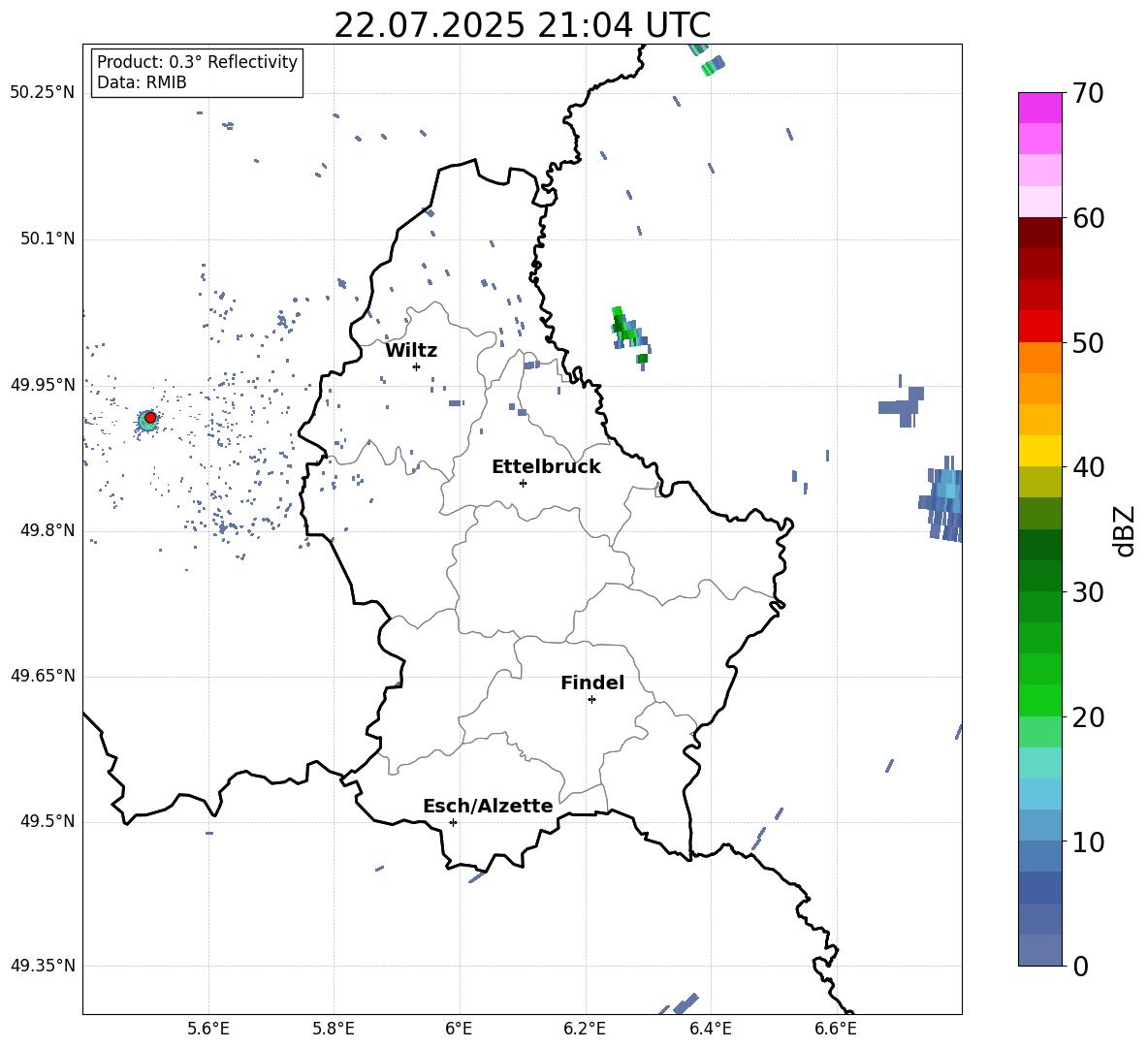This screenshot has width=1148, height=1048.
Task: Click the red radar site dot
Action: tap(150, 417)
